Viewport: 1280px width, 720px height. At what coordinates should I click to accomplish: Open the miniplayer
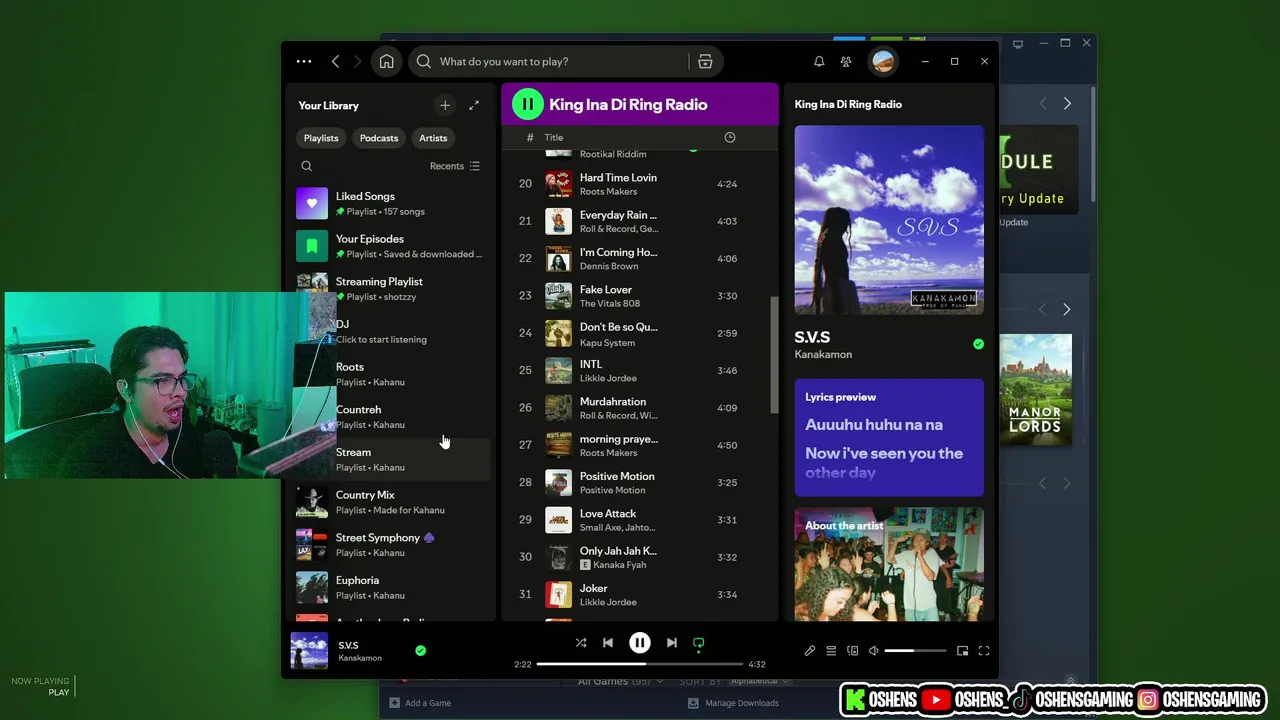coord(962,651)
